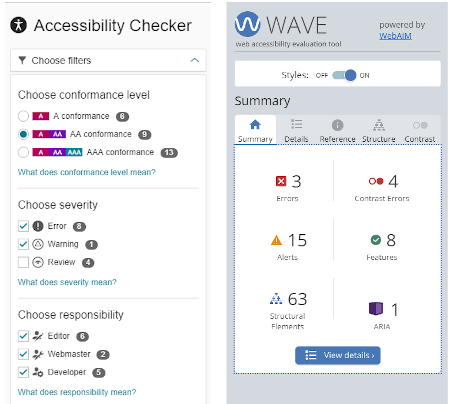The width and height of the screenshot is (450, 404).
Task: Click the Accessibility Checker person logo icon
Action: pos(18,25)
